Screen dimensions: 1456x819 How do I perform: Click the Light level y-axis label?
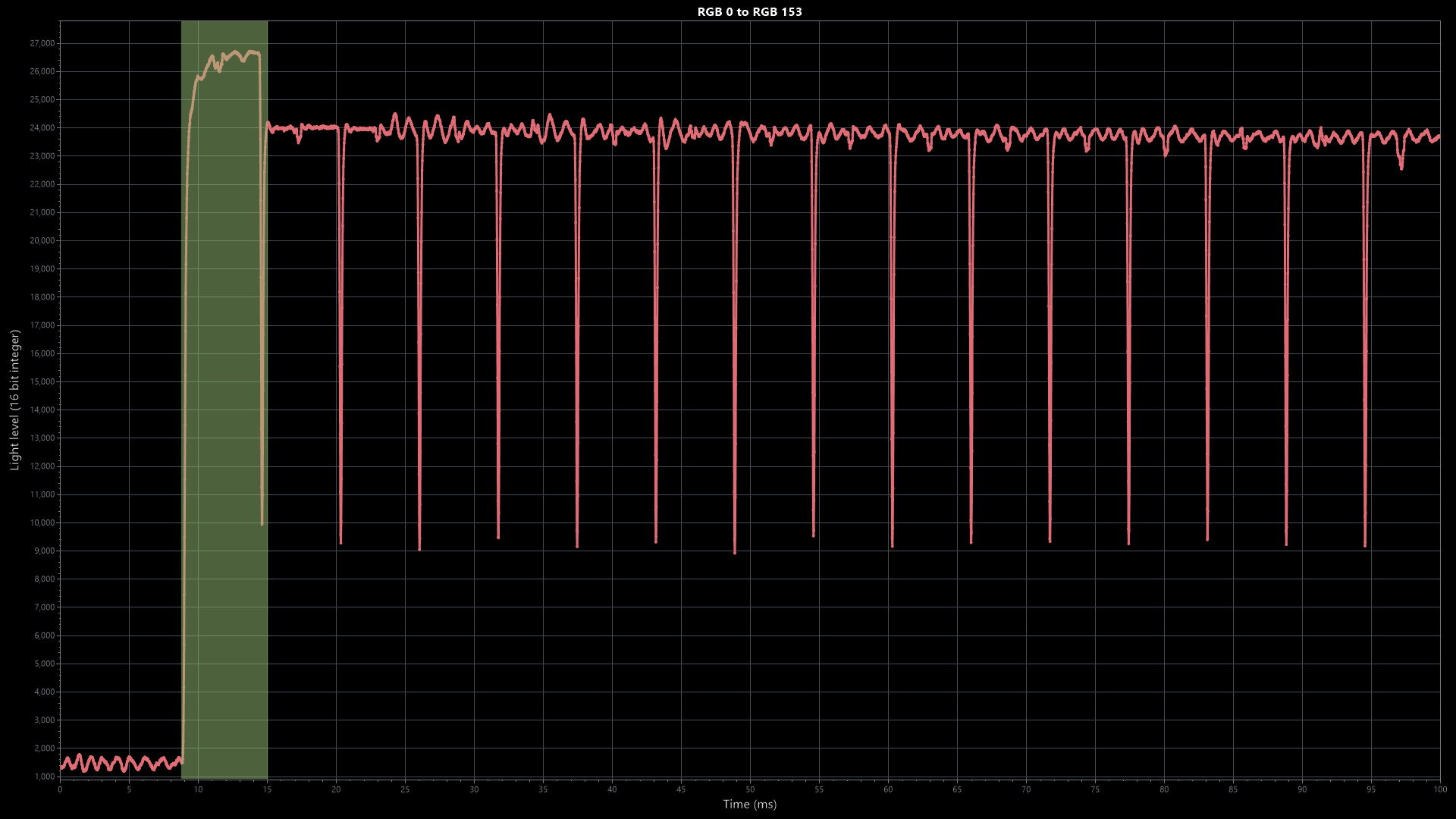(14, 400)
